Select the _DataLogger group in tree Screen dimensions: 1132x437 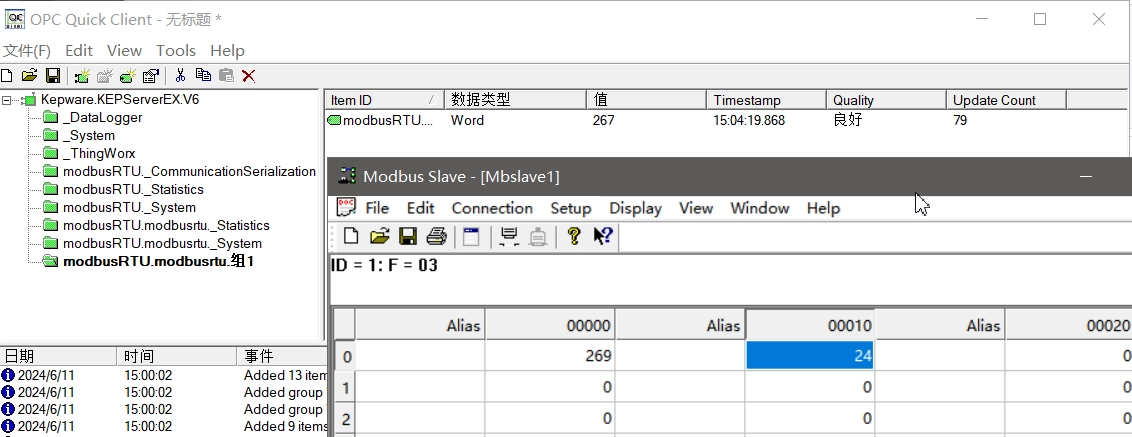coord(102,118)
